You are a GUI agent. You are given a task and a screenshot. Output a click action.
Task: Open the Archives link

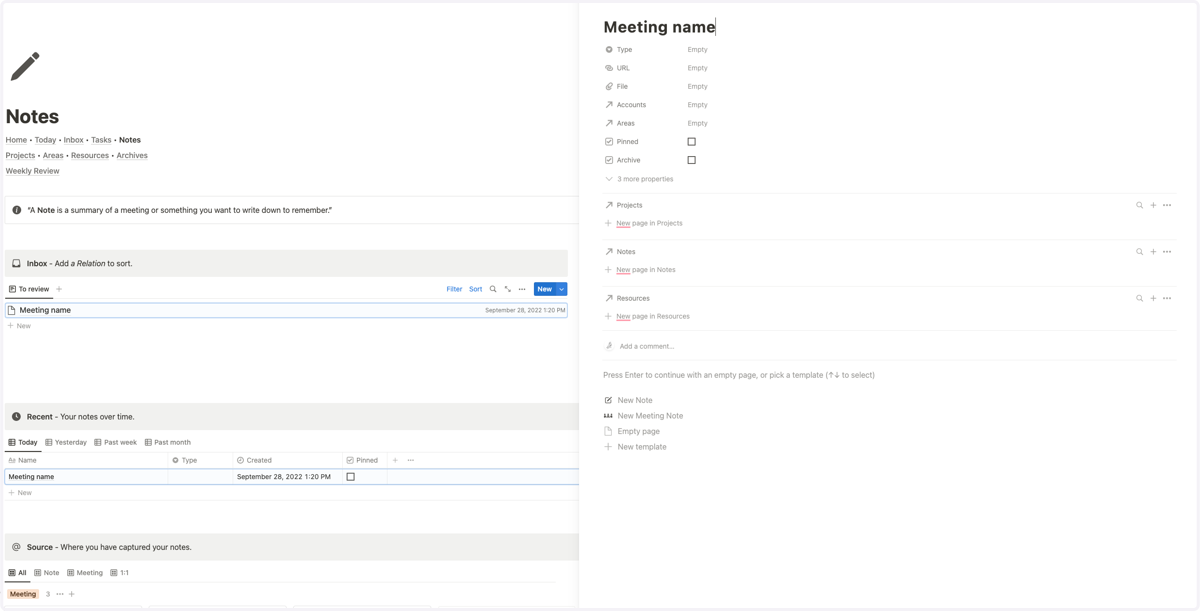point(132,155)
